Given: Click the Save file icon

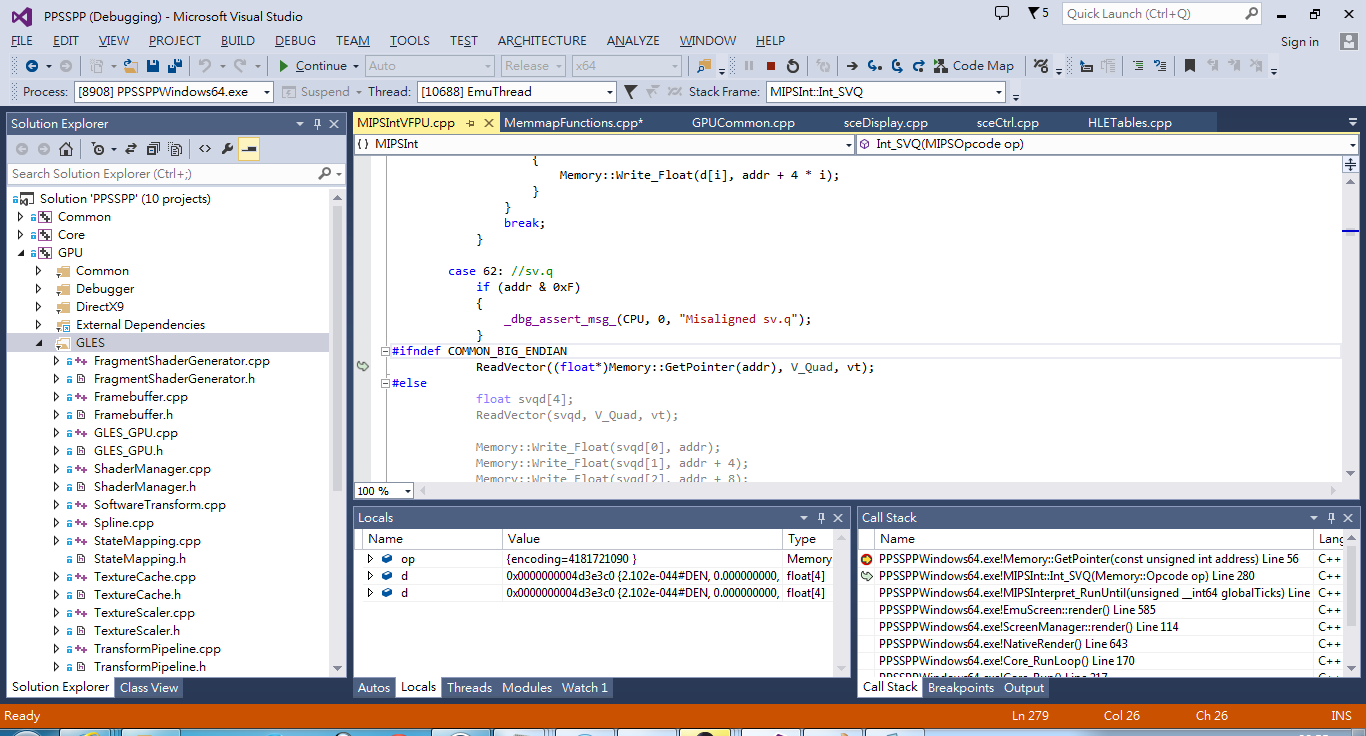Looking at the screenshot, I should 153,66.
